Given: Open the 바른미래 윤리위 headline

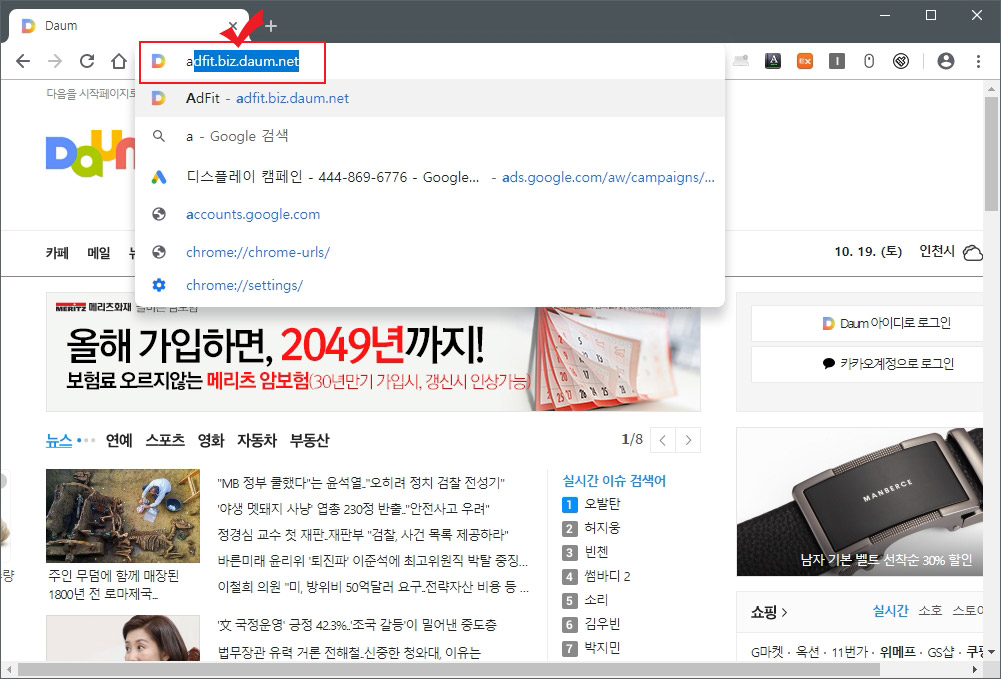Looking at the screenshot, I should click(x=373, y=561).
